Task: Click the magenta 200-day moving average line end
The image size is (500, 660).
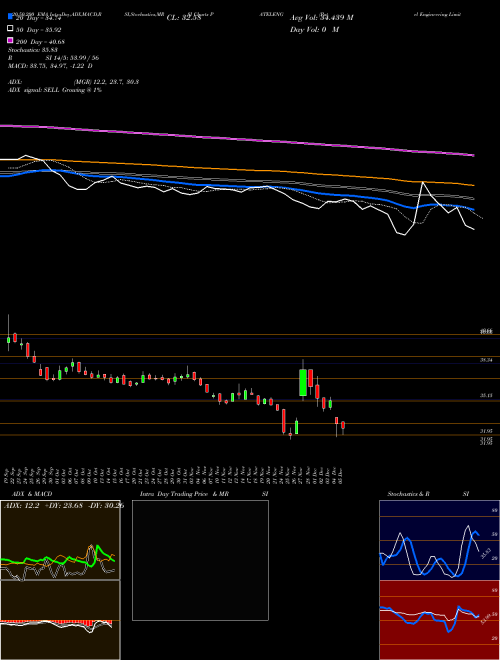Action: pos(473,155)
